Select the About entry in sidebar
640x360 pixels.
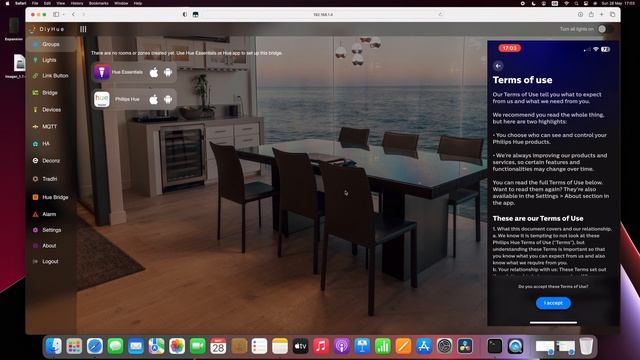(x=49, y=246)
